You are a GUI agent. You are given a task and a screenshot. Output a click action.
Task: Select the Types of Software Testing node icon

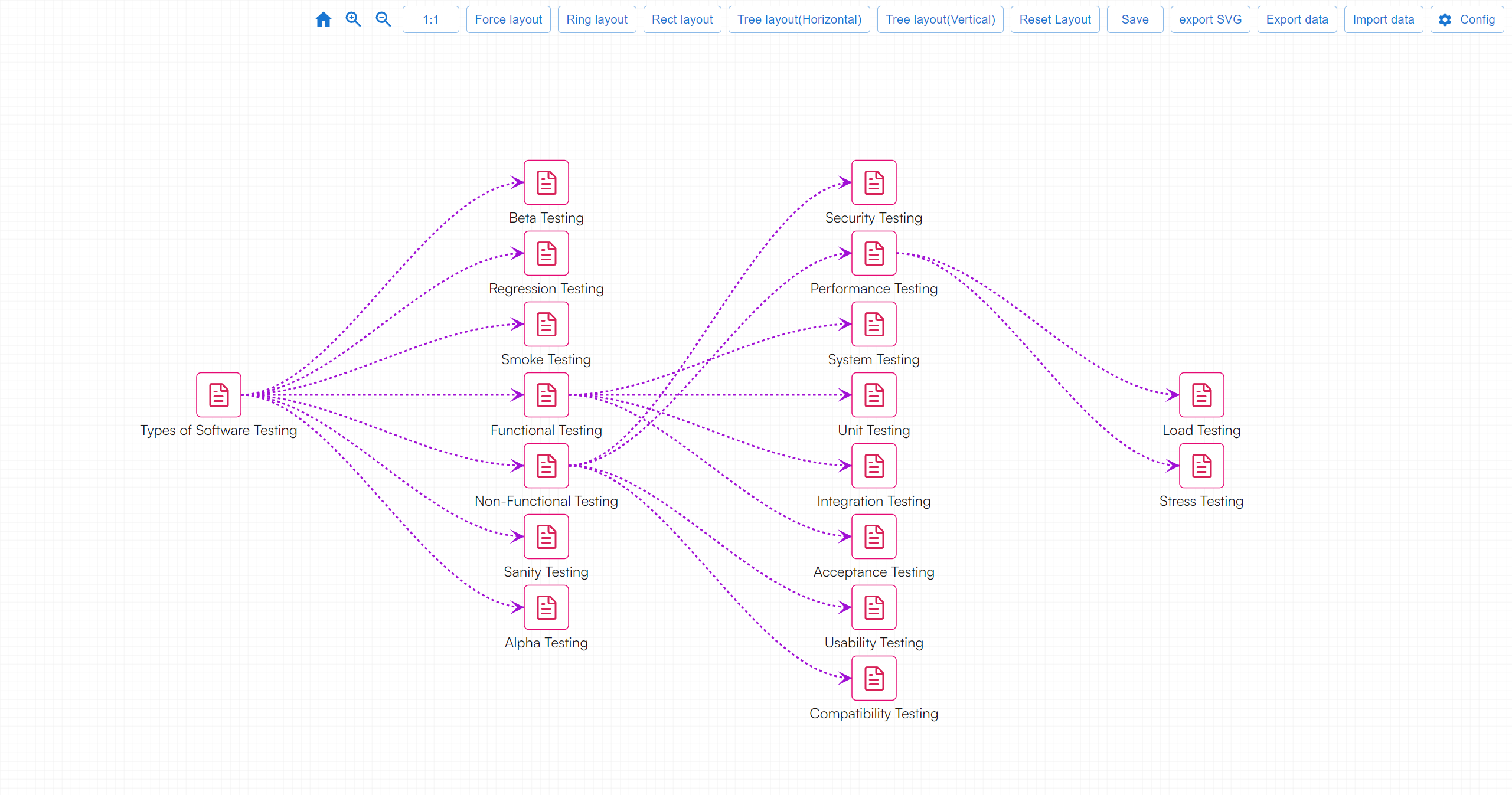click(218, 395)
